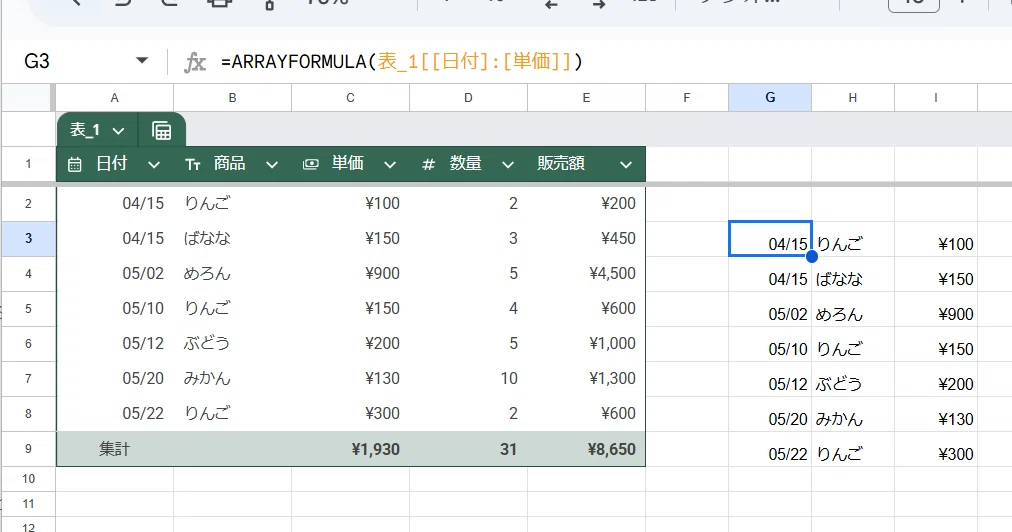The width and height of the screenshot is (1012, 532).
Task: Click the ¥1,000 cell in ぶどう row
Action: click(x=612, y=343)
